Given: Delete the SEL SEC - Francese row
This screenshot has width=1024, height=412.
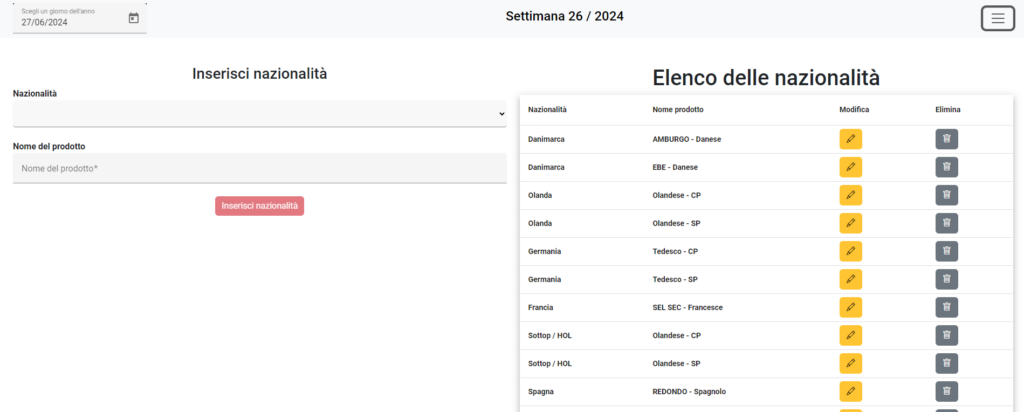Looking at the screenshot, I should [x=946, y=308].
